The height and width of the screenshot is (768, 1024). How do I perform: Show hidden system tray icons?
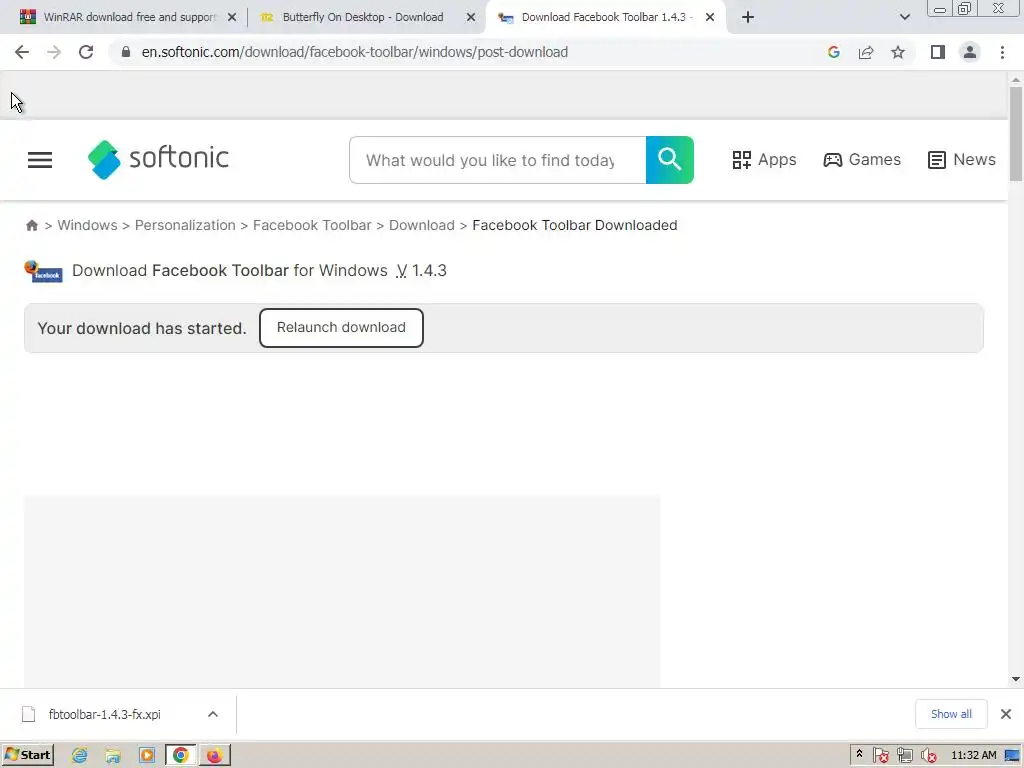tap(859, 755)
